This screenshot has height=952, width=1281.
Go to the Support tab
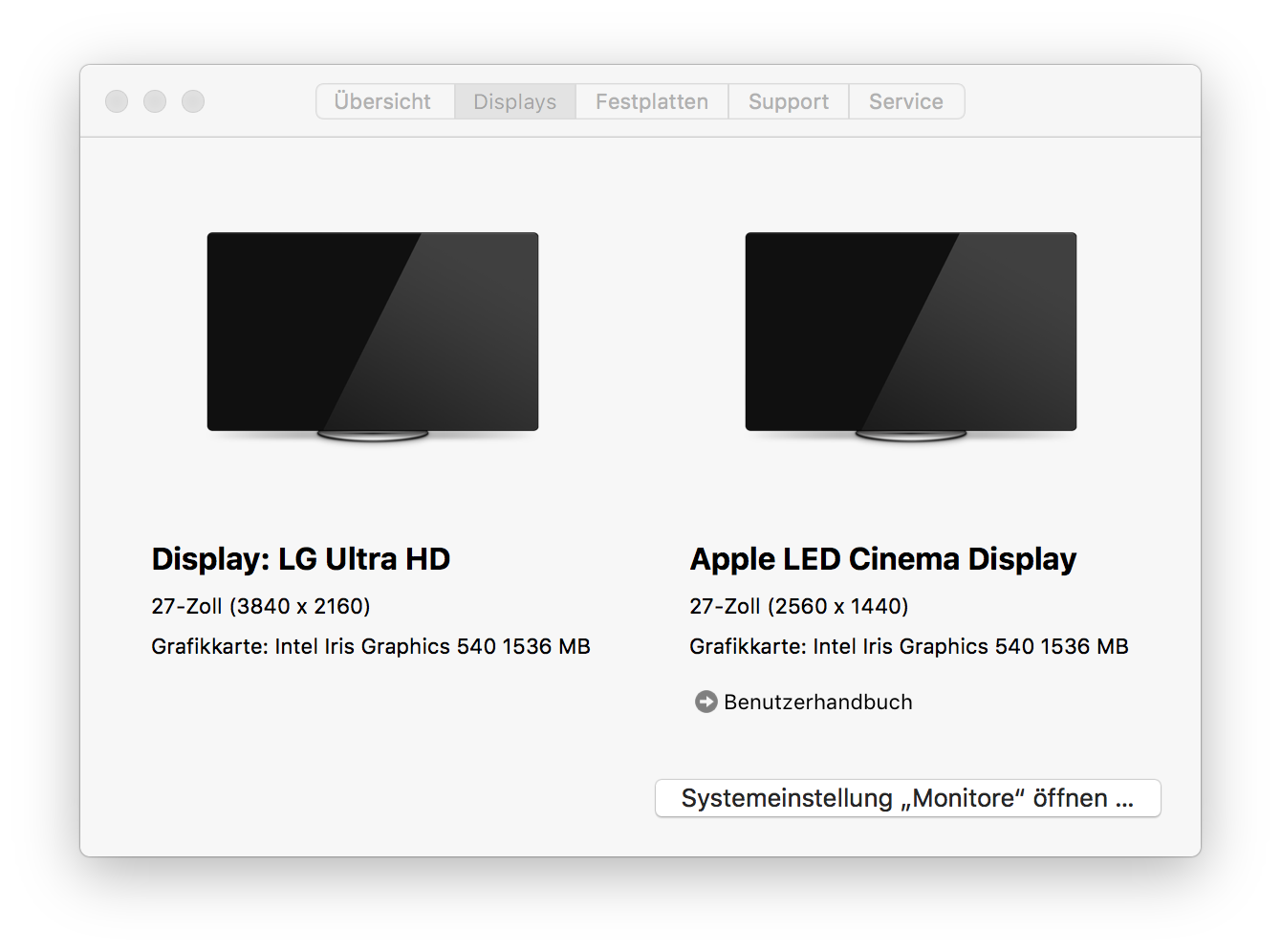[789, 101]
